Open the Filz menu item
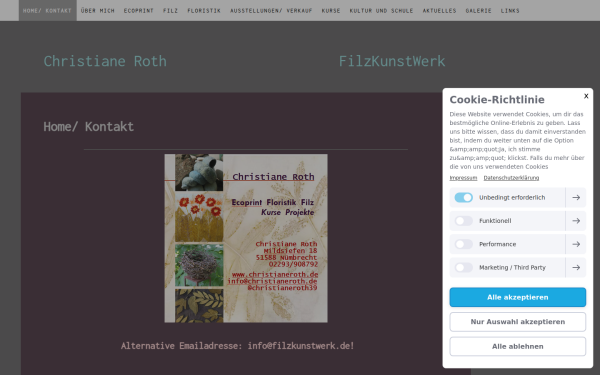Image resolution: width=600 pixels, height=375 pixels. click(x=170, y=11)
